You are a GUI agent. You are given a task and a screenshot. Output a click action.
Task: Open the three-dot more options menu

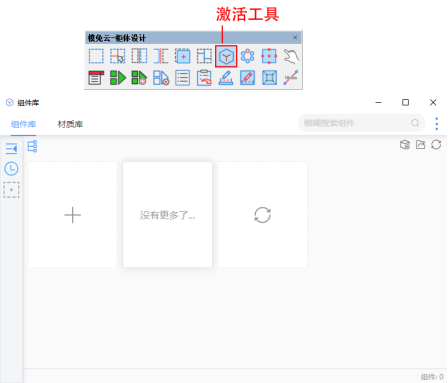click(437, 124)
